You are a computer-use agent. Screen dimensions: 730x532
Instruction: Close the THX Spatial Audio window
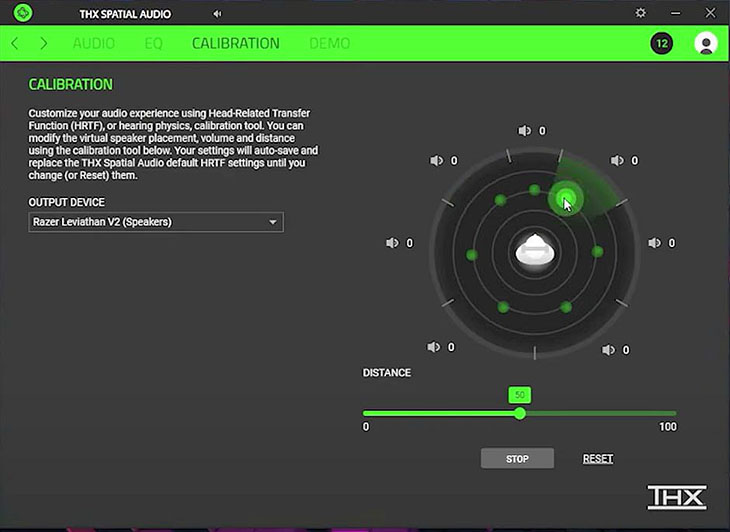(710, 13)
